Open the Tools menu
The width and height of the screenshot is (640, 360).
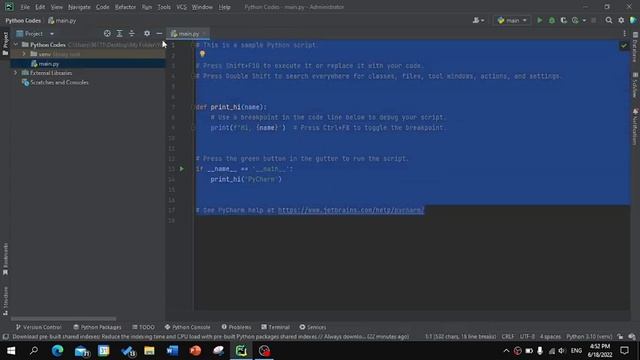pyautogui.click(x=164, y=7)
